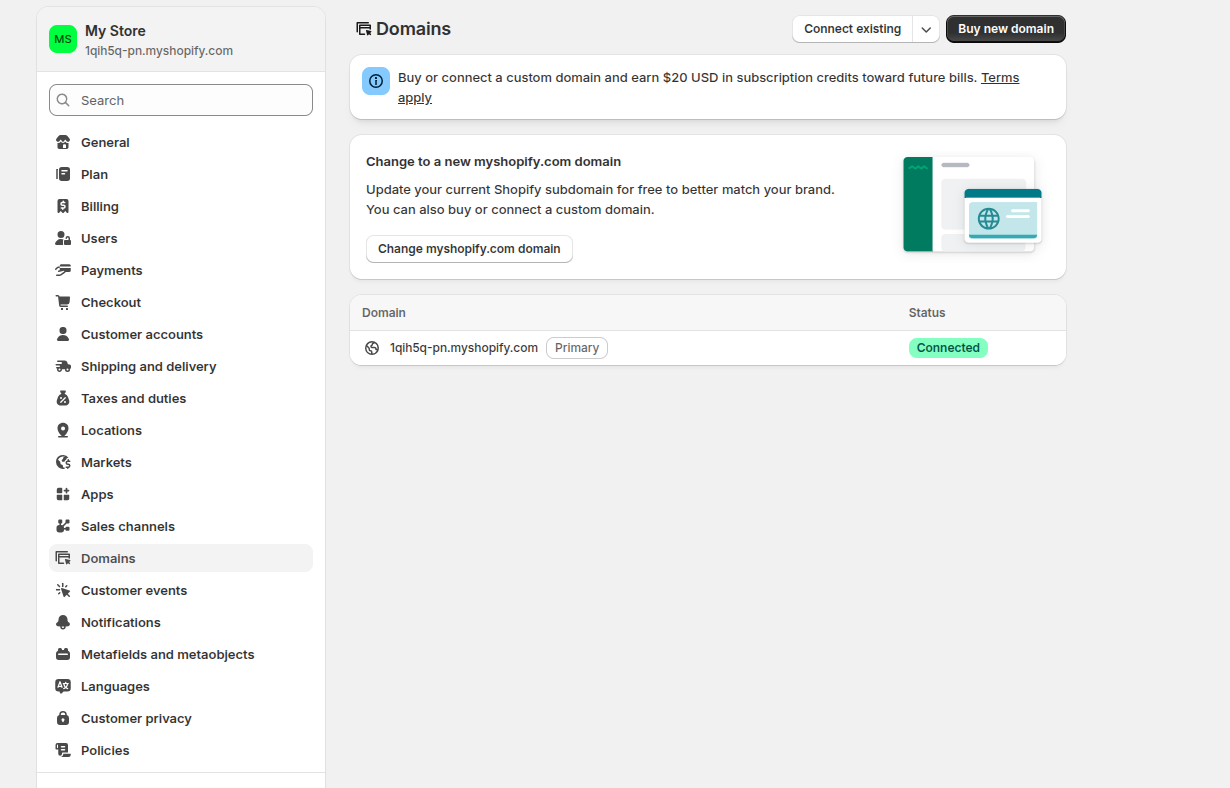
Task: Click the General settings store icon
Action: (x=63, y=142)
